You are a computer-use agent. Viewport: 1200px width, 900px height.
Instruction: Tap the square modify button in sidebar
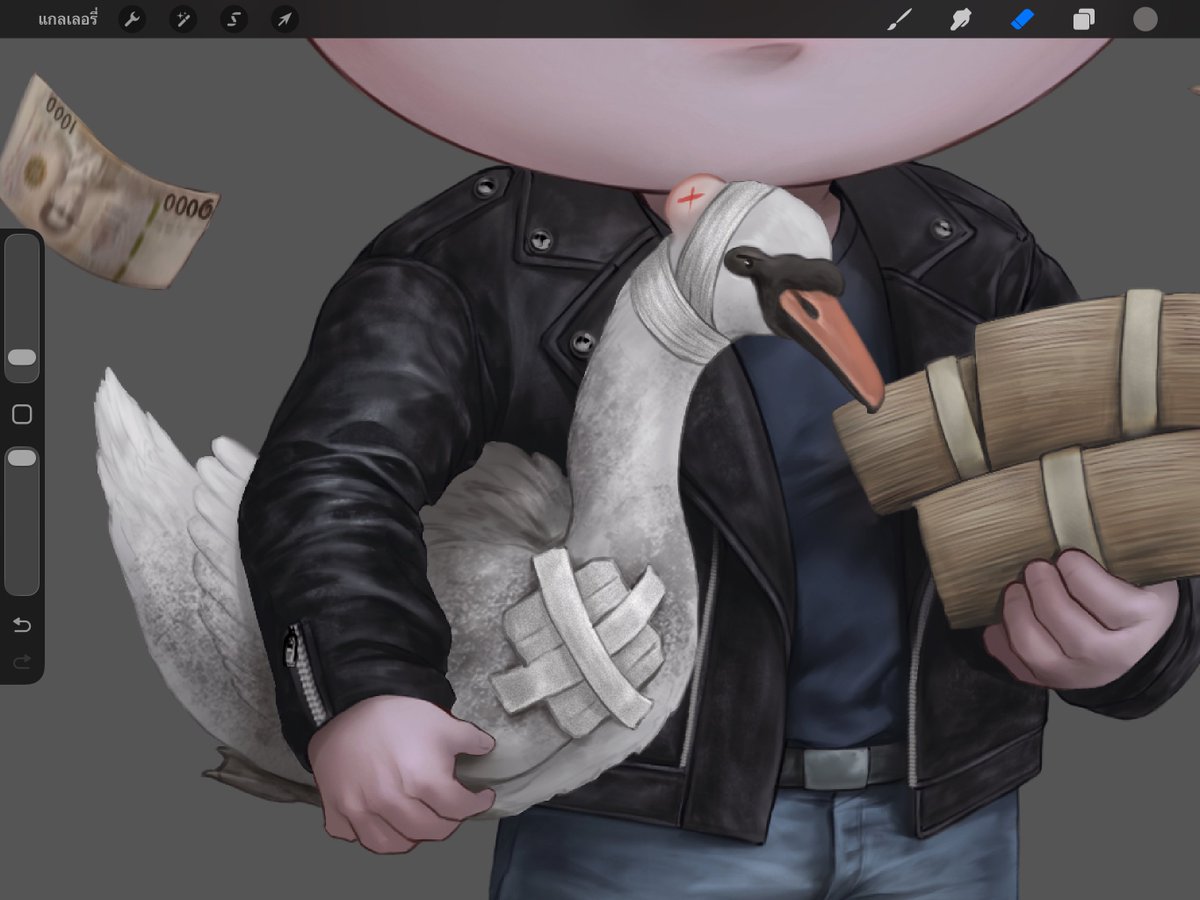(22, 414)
